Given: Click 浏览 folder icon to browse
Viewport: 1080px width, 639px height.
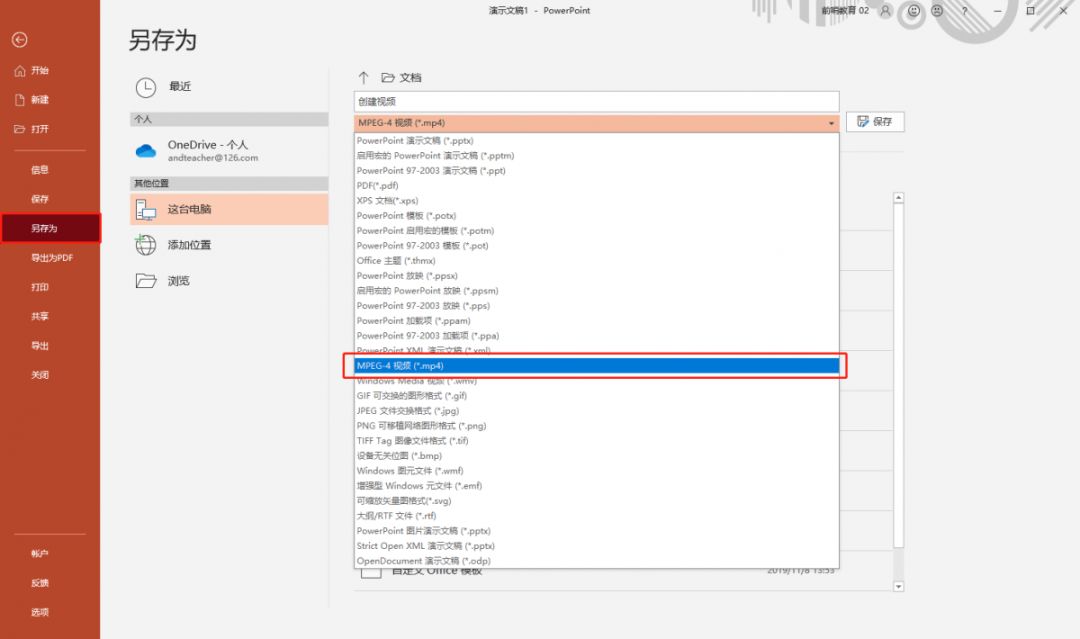Looking at the screenshot, I should click(145, 280).
